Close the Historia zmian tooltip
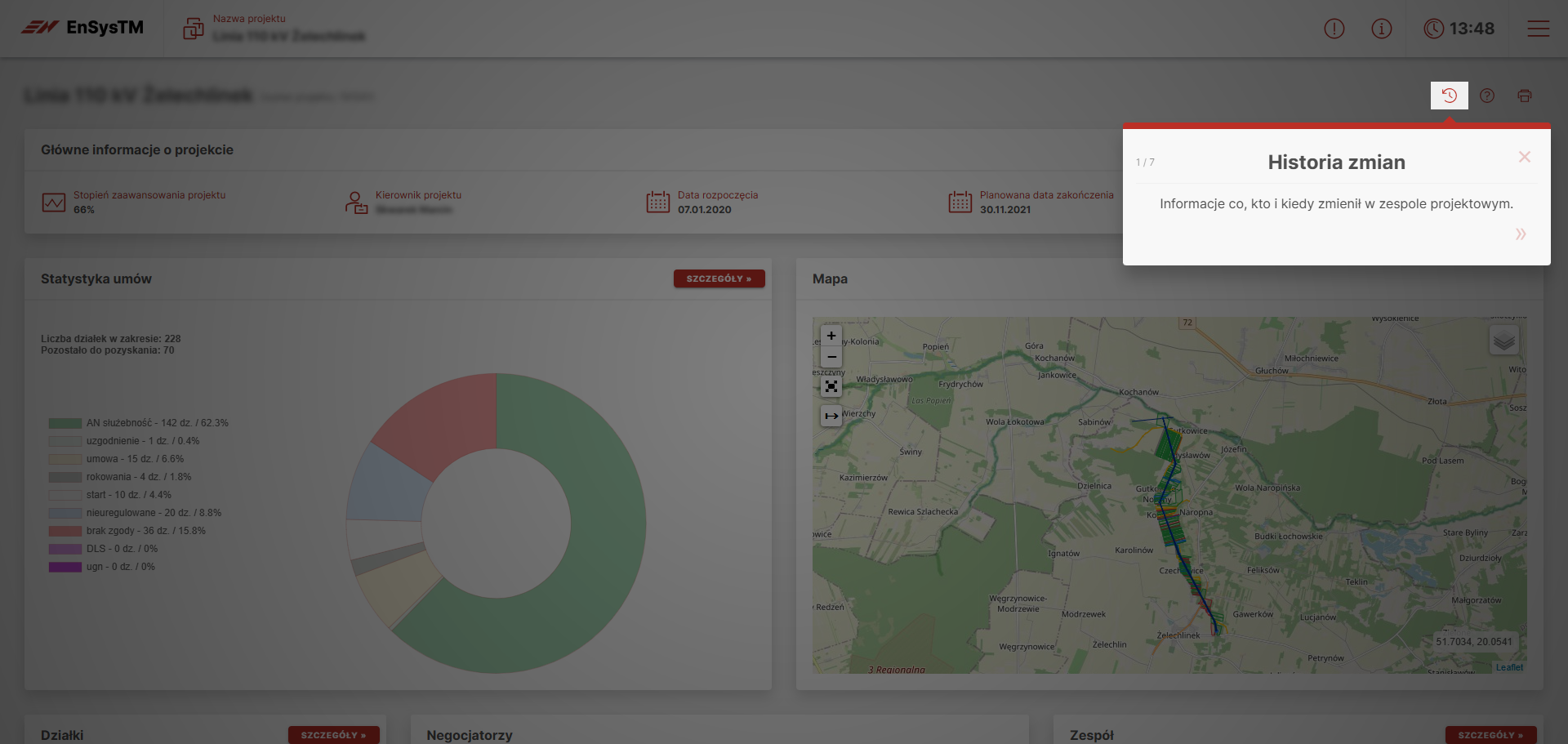The image size is (1568, 744). 1524,157
